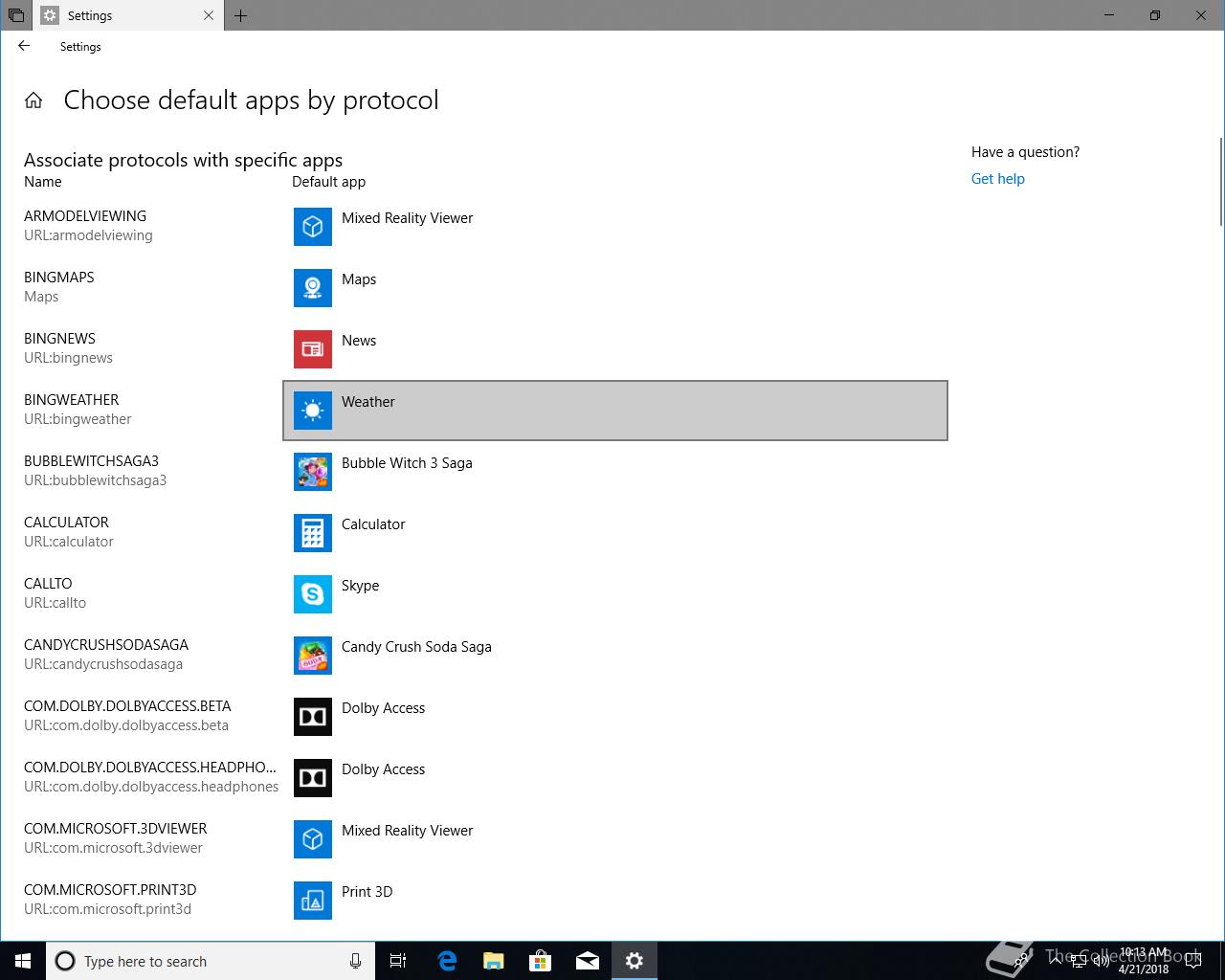The image size is (1225, 980).
Task: Close the Settings tab
Action: (210, 15)
